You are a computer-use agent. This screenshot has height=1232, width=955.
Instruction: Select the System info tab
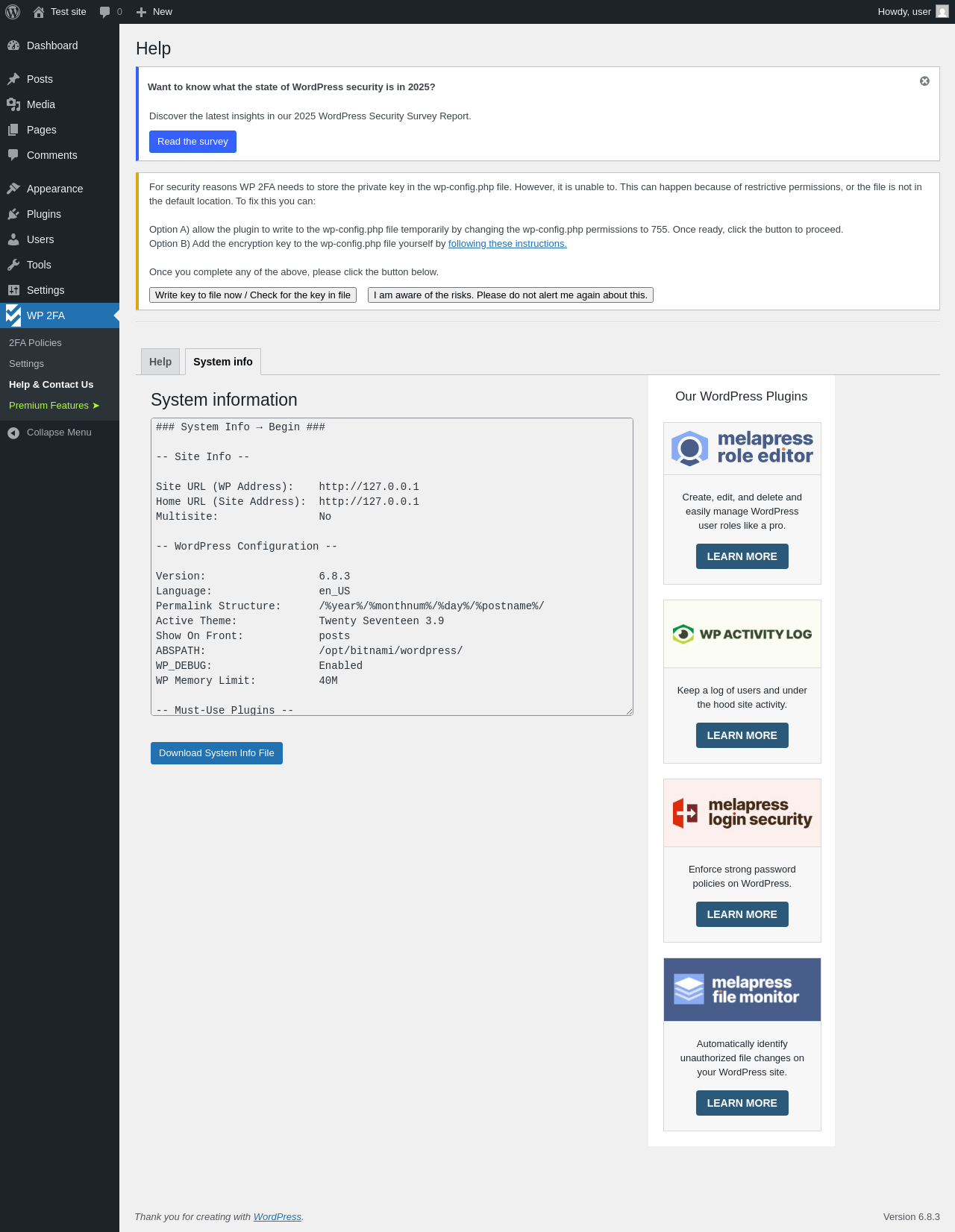tap(223, 362)
